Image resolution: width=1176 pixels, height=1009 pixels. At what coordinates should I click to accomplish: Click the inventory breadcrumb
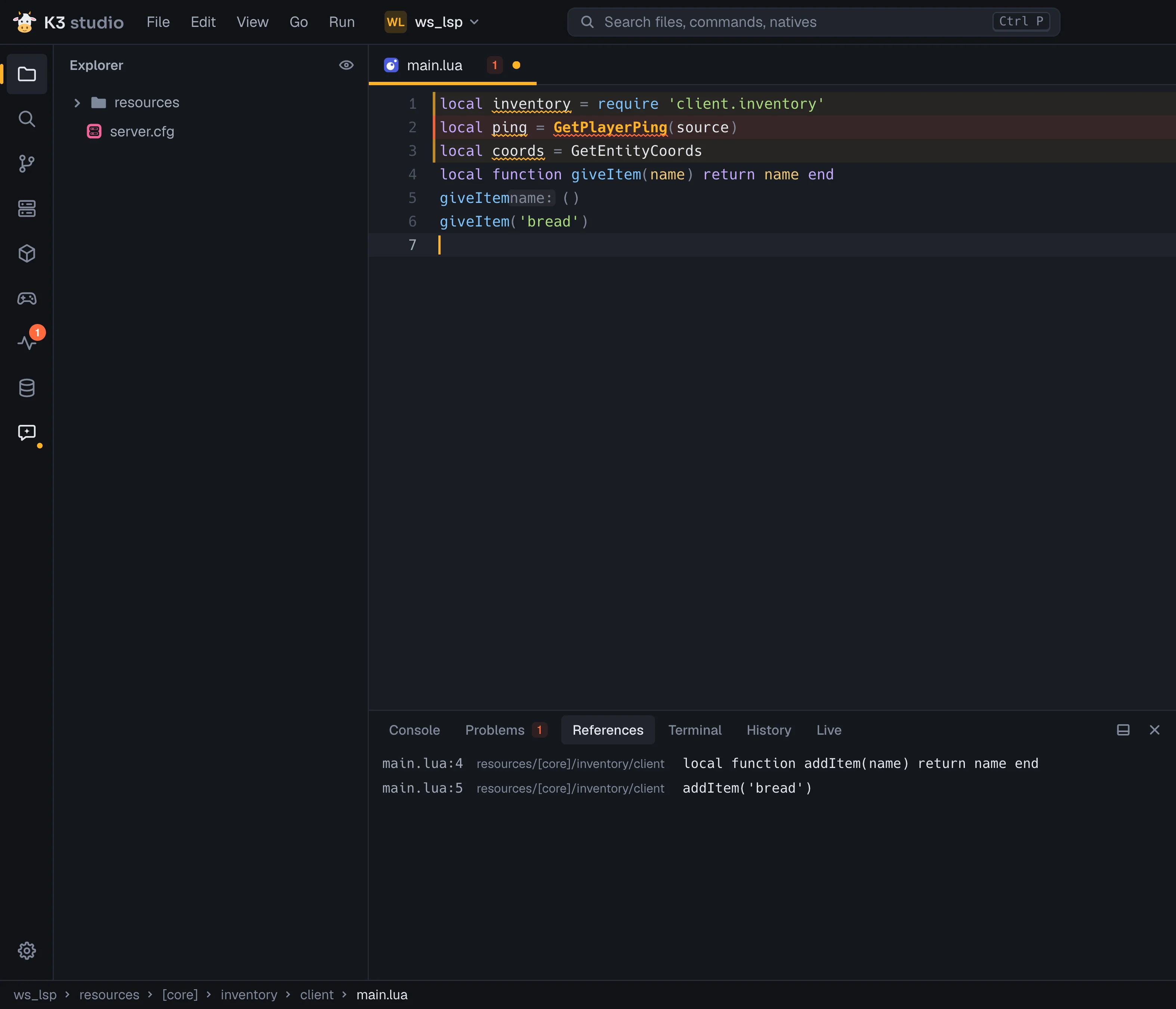tap(249, 994)
